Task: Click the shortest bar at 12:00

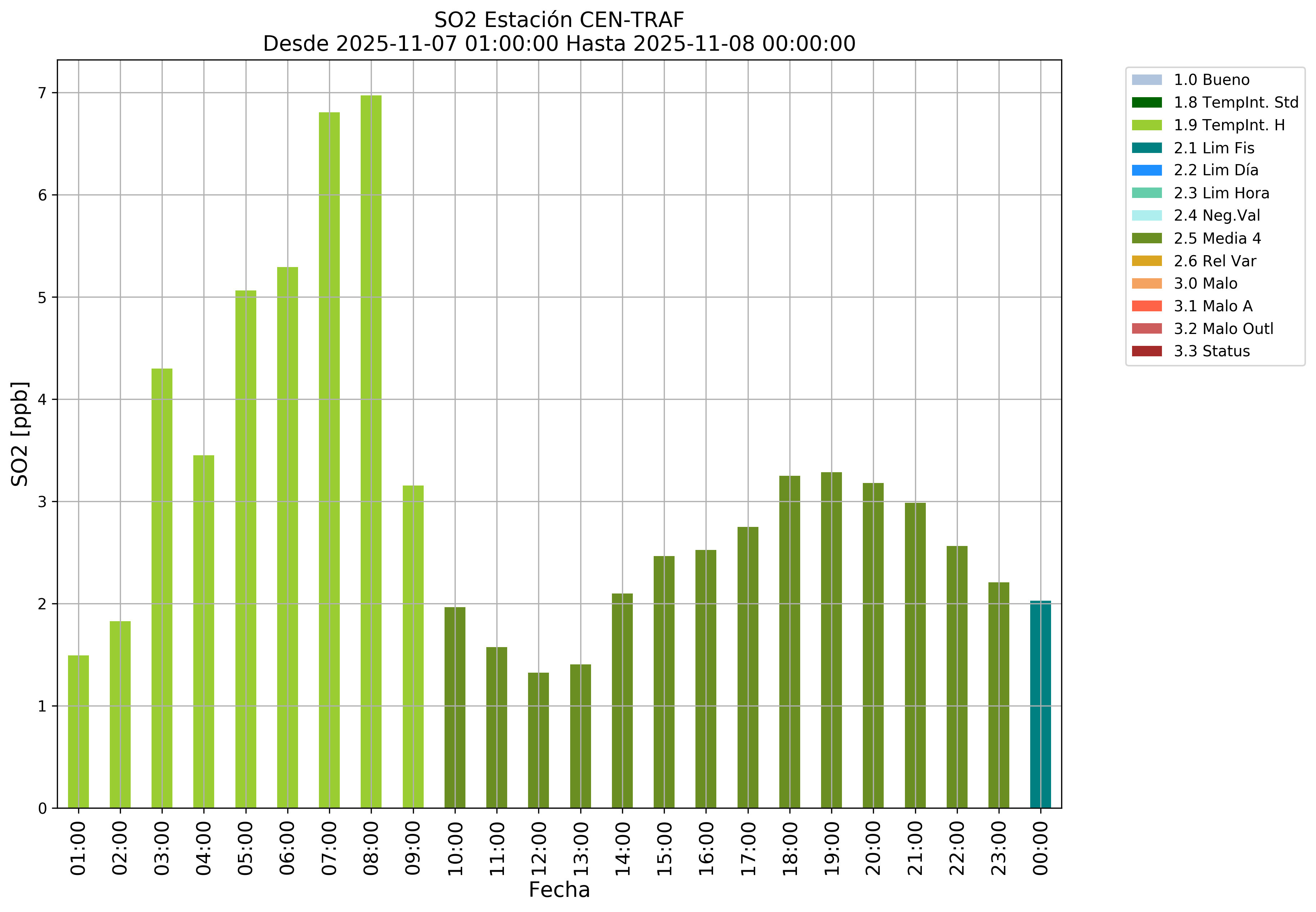Action: (538, 740)
